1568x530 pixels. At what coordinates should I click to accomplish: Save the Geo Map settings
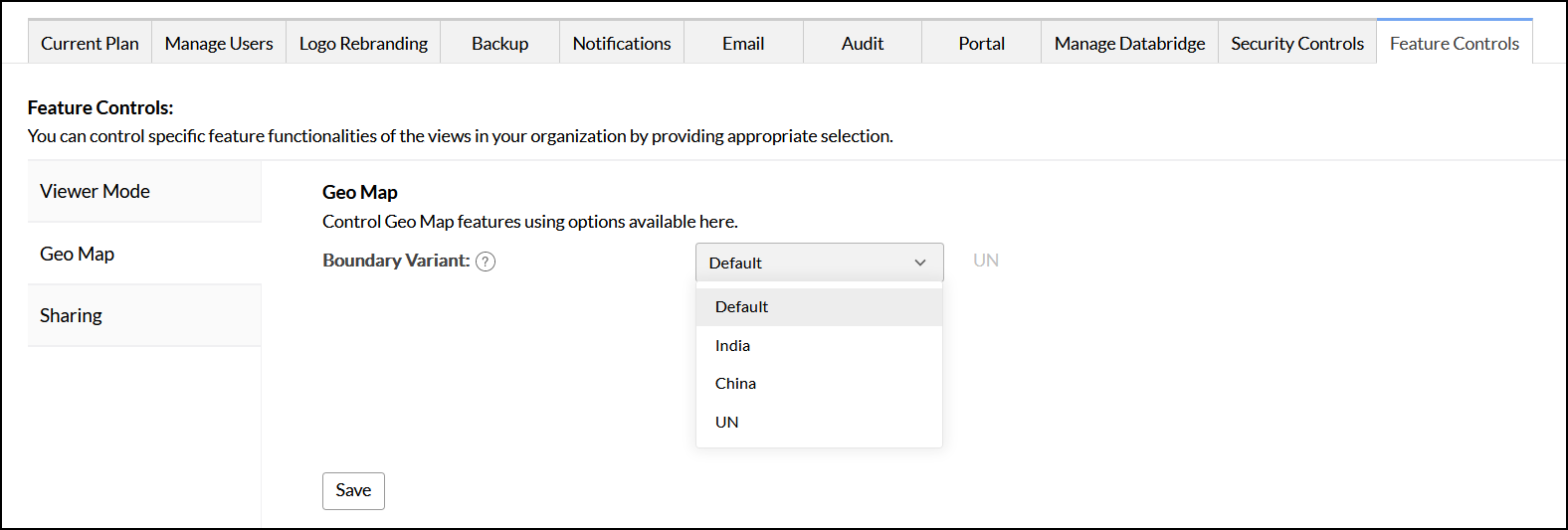coord(353,490)
